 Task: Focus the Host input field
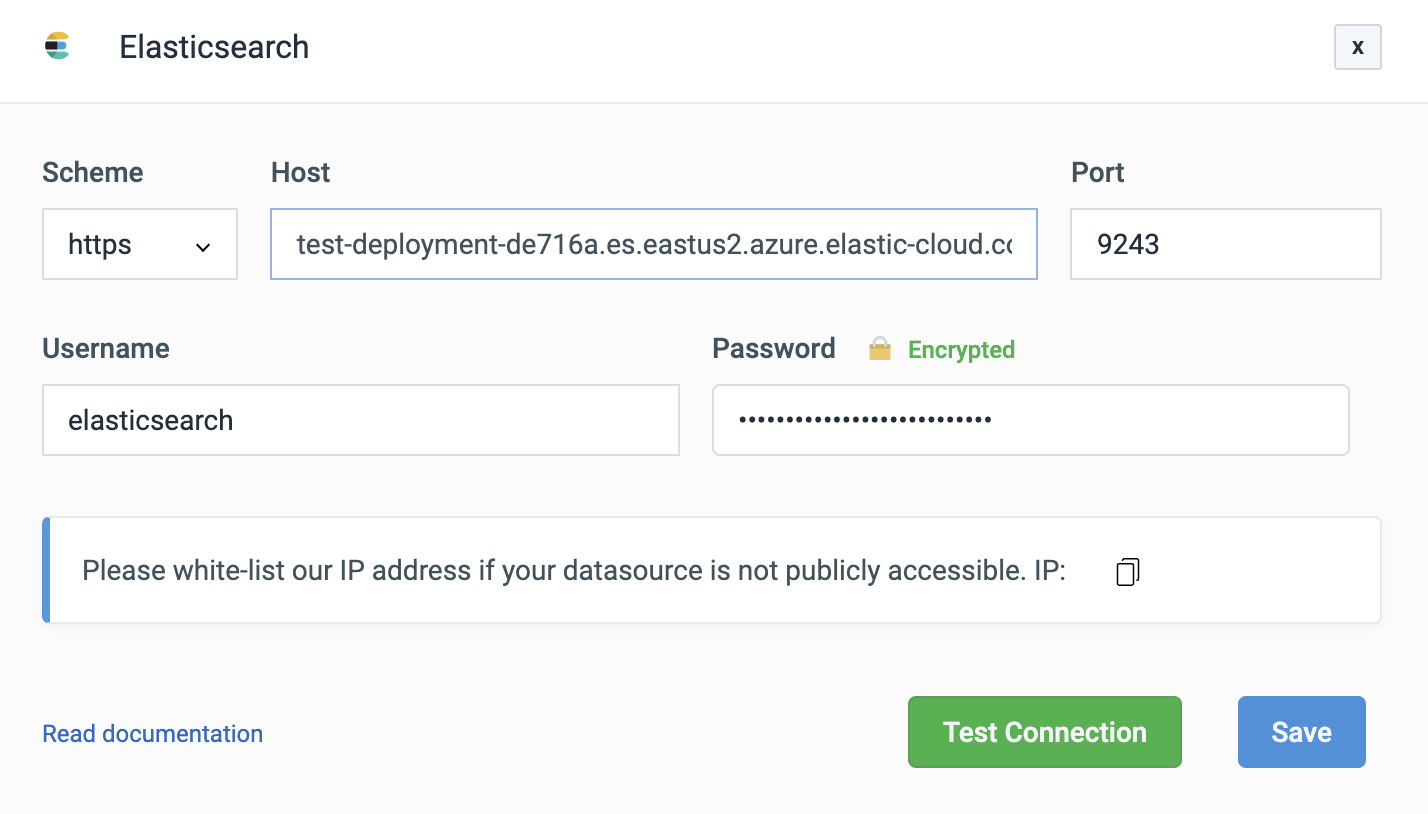(x=653, y=244)
